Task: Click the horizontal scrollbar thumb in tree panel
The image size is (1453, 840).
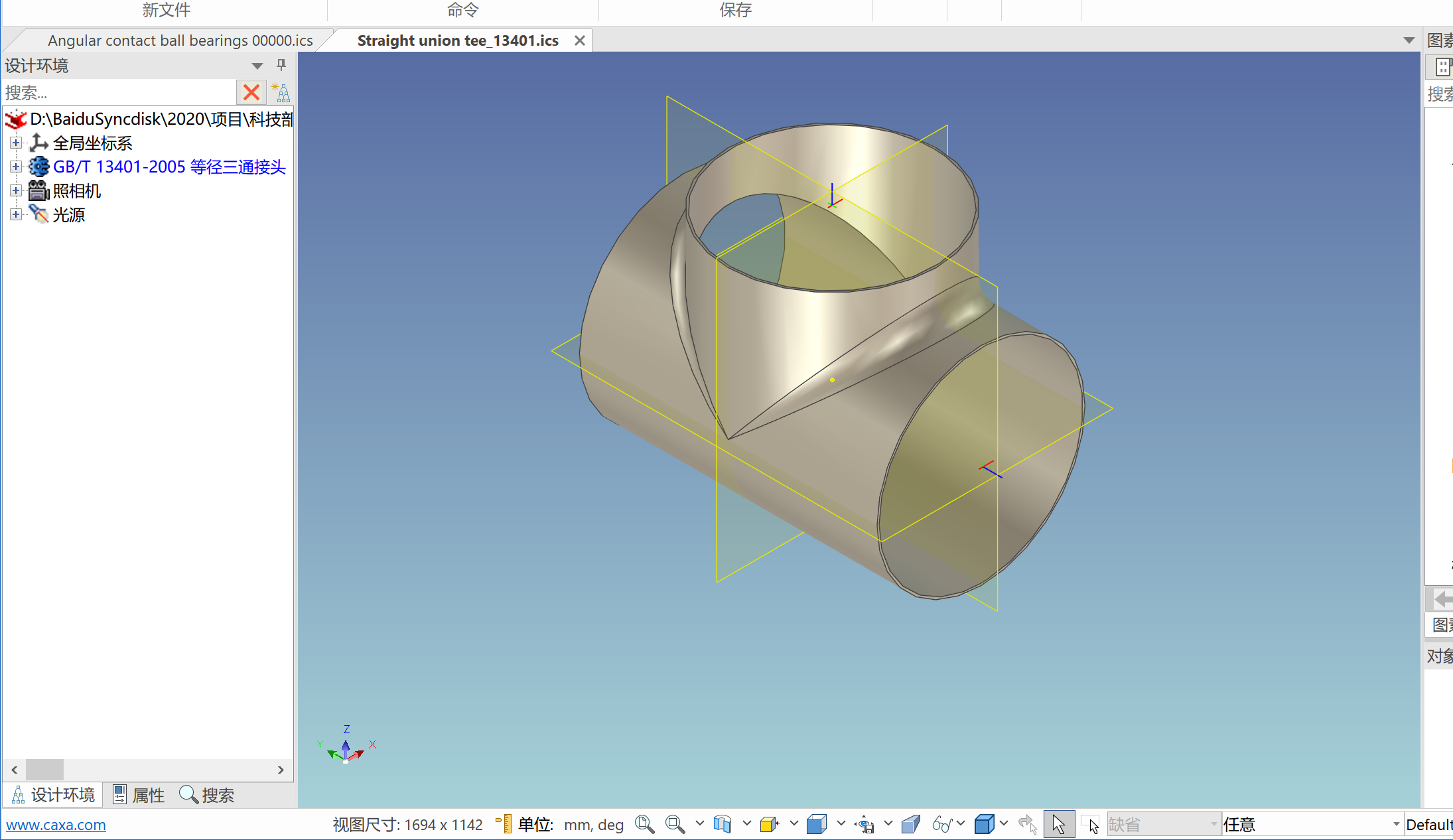Action: click(x=44, y=770)
